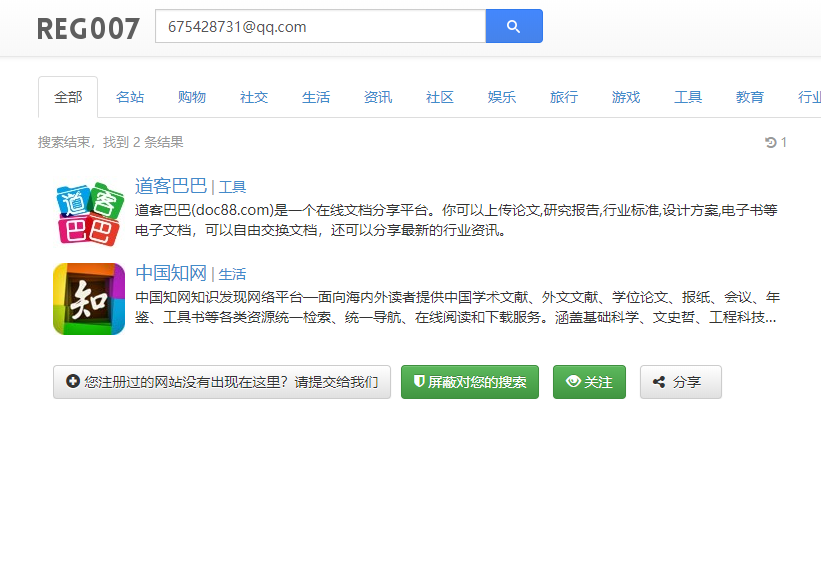The image size is (821, 569).
Task: Open the 道客巴巴 title link
Action: point(171,186)
